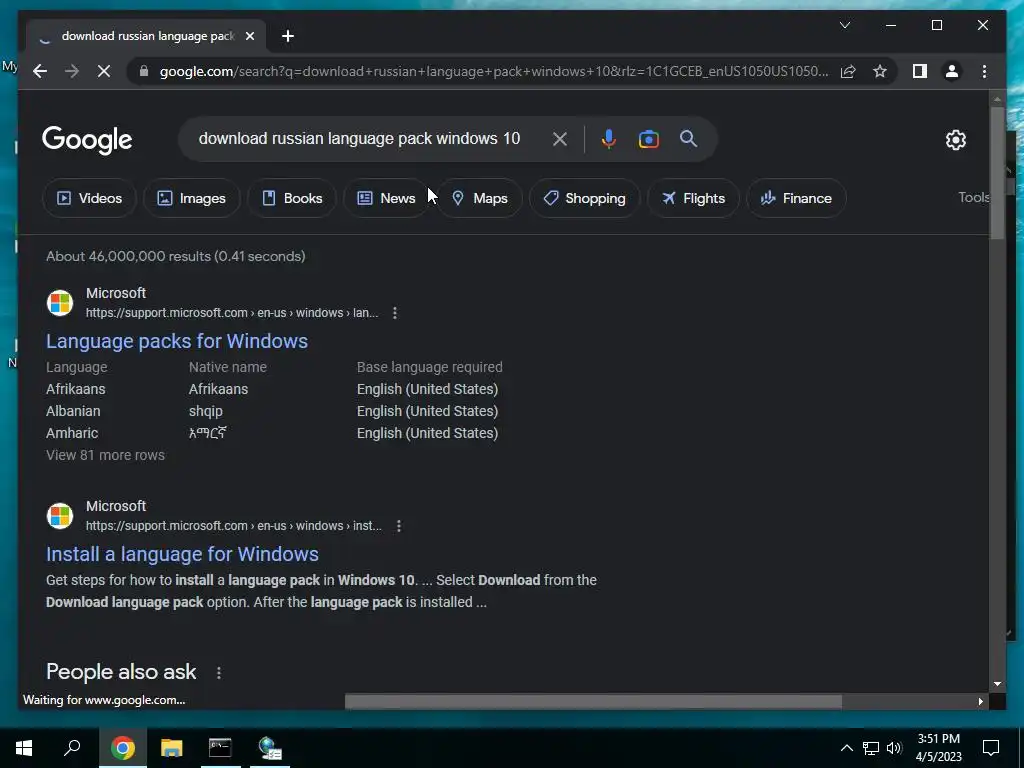Search by image with camera icon
The width and height of the screenshot is (1024, 768).
tap(648, 138)
